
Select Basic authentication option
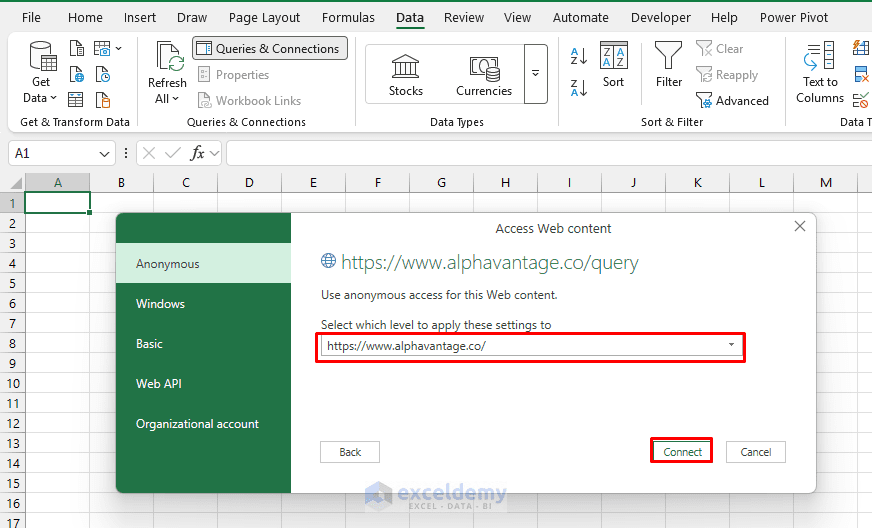pyautogui.click(x=204, y=344)
